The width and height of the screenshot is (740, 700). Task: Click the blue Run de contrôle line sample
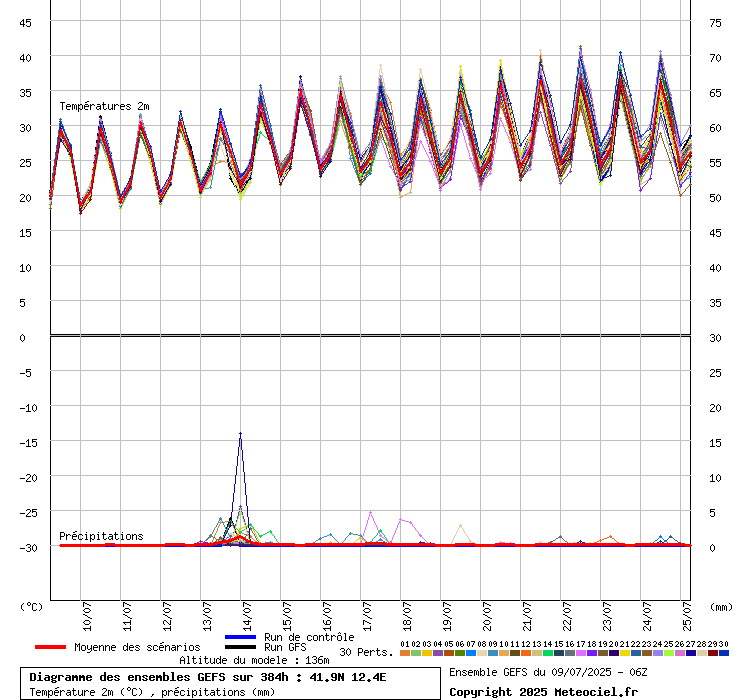click(240, 637)
